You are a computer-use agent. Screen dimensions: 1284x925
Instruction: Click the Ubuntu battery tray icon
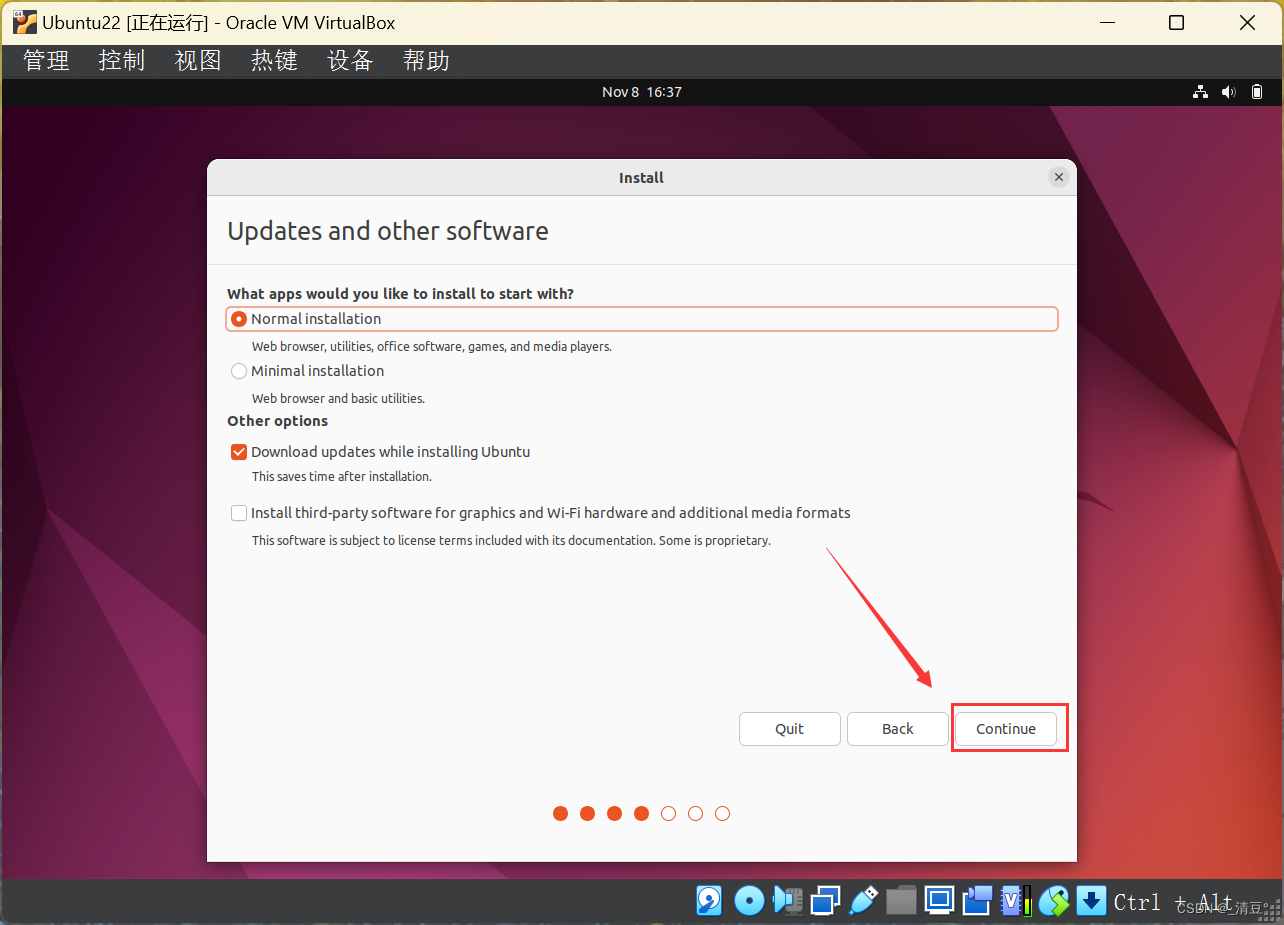1257,92
